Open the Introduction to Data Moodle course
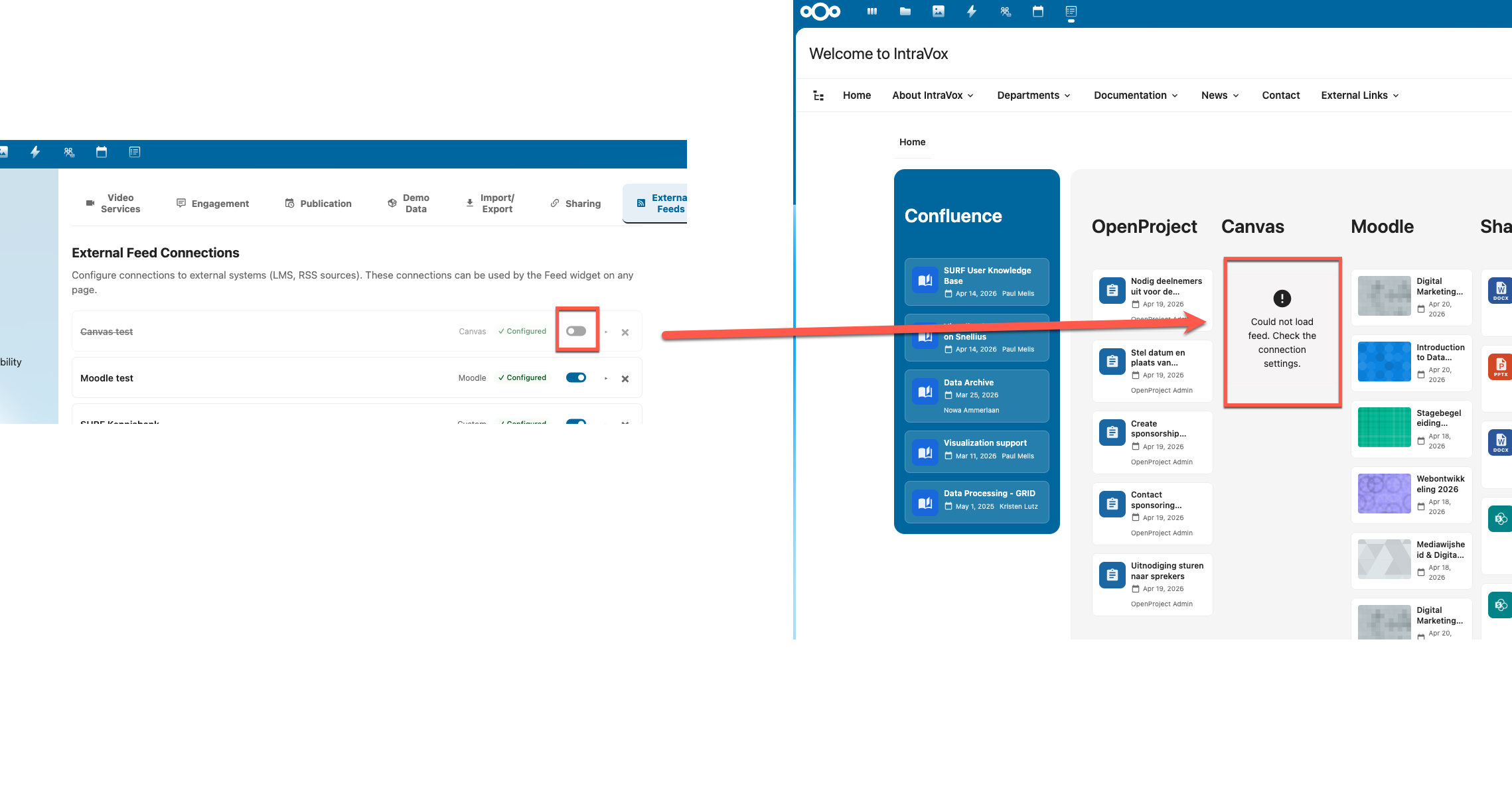This screenshot has width=1512, height=802. click(1412, 363)
